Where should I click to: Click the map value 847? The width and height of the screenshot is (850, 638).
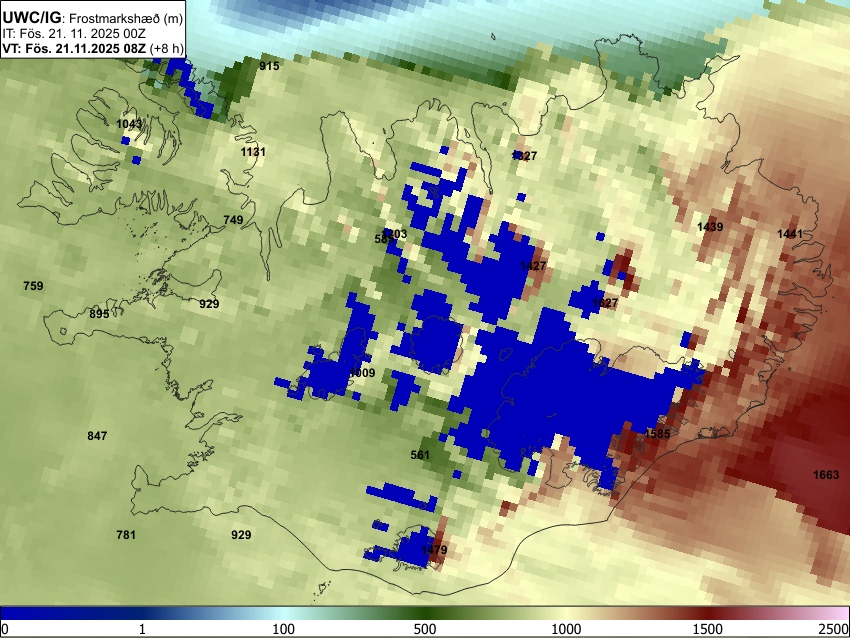[x=97, y=436]
